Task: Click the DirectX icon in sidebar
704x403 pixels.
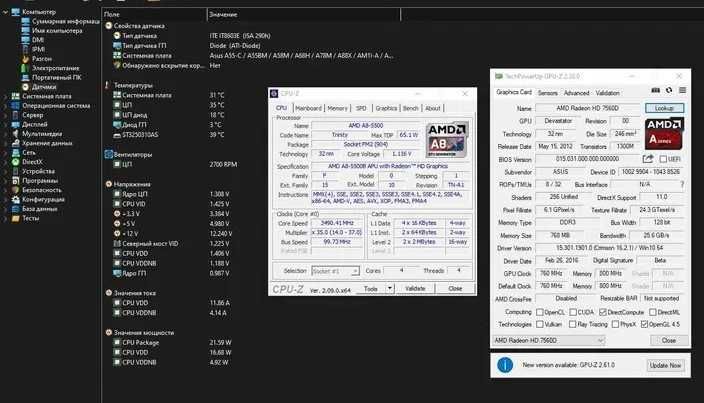Action: click(x=16, y=162)
